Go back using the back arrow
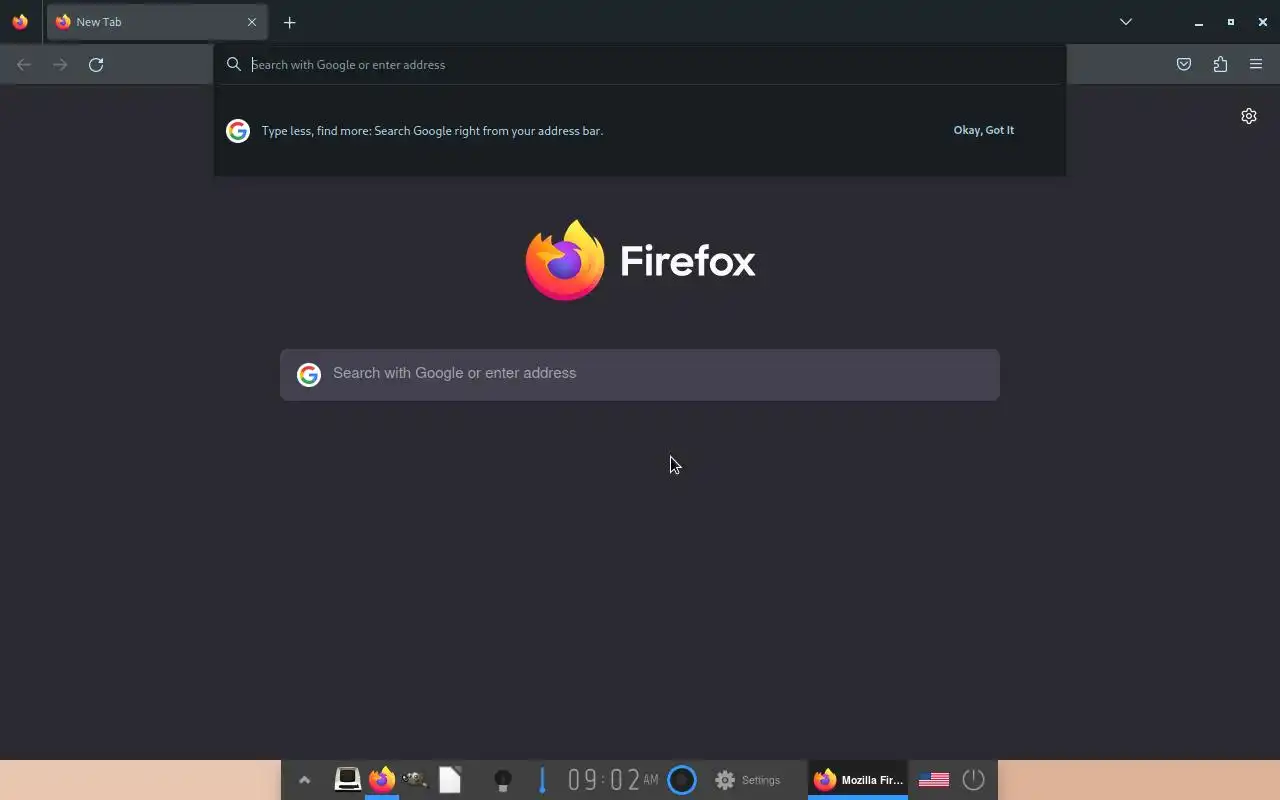The image size is (1280, 800). (x=24, y=64)
